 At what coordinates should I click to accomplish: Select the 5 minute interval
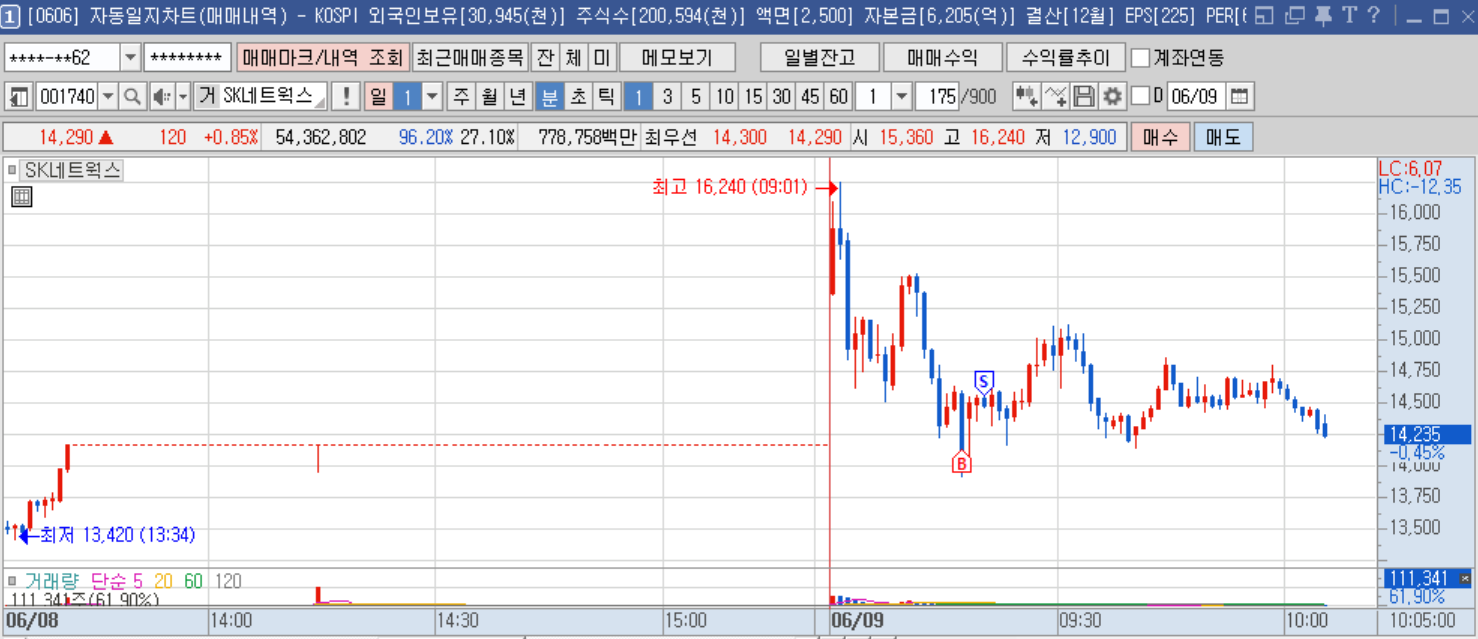click(x=696, y=97)
